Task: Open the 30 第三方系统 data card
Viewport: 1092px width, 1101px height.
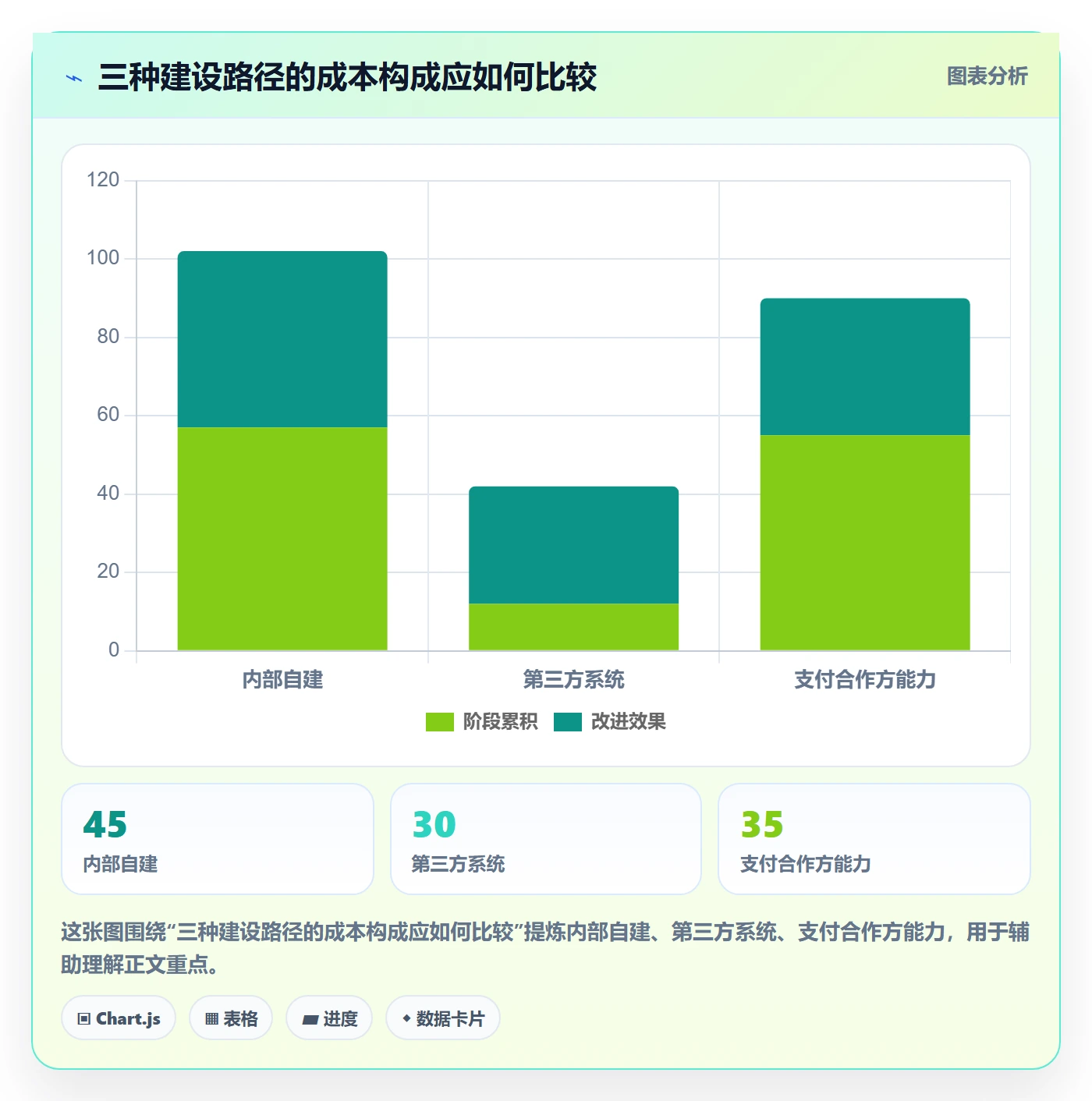Action: (546, 839)
